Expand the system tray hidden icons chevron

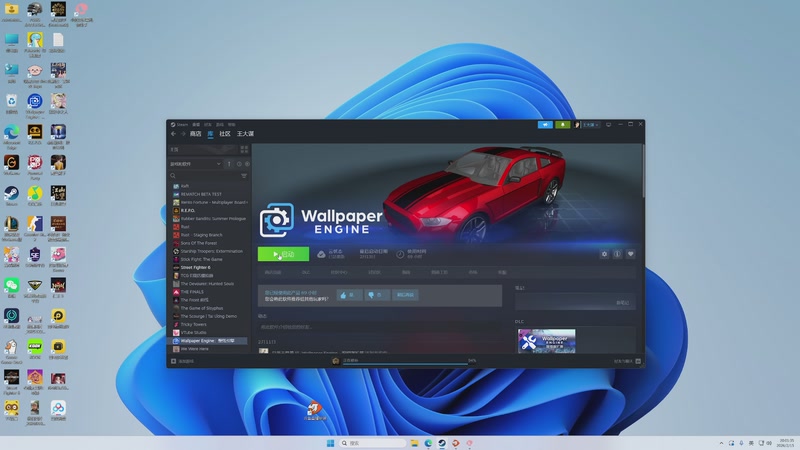tap(721, 443)
